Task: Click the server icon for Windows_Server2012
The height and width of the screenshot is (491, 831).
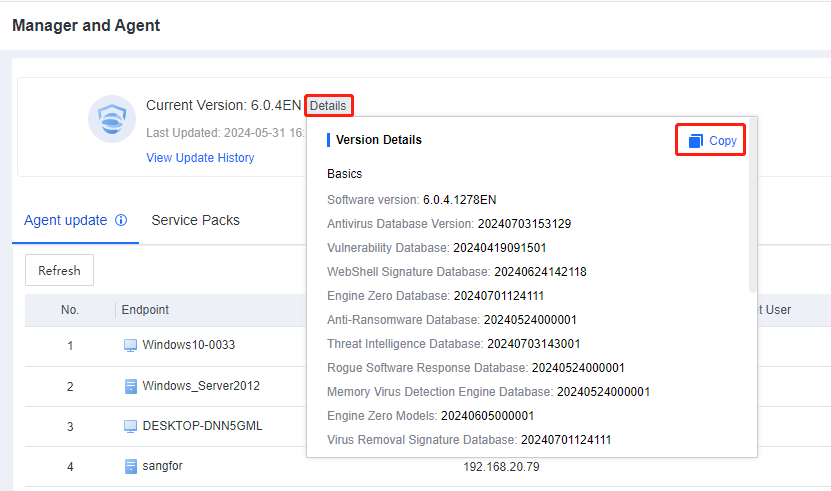Action: click(x=130, y=386)
